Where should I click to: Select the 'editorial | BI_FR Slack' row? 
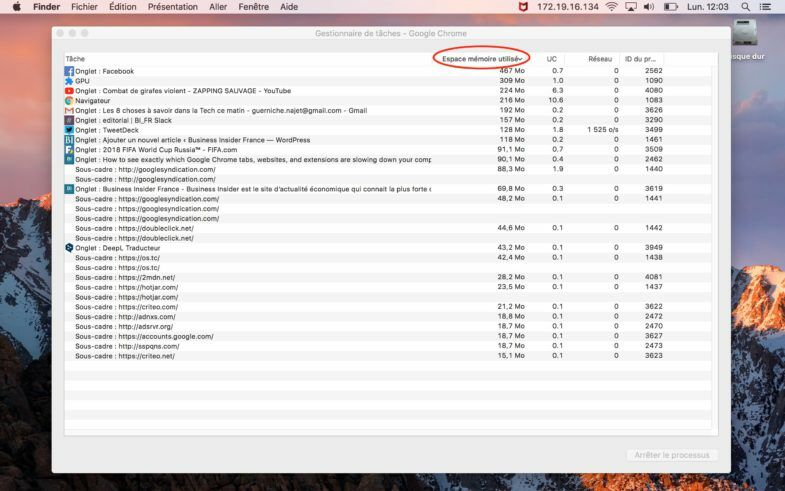pos(387,120)
